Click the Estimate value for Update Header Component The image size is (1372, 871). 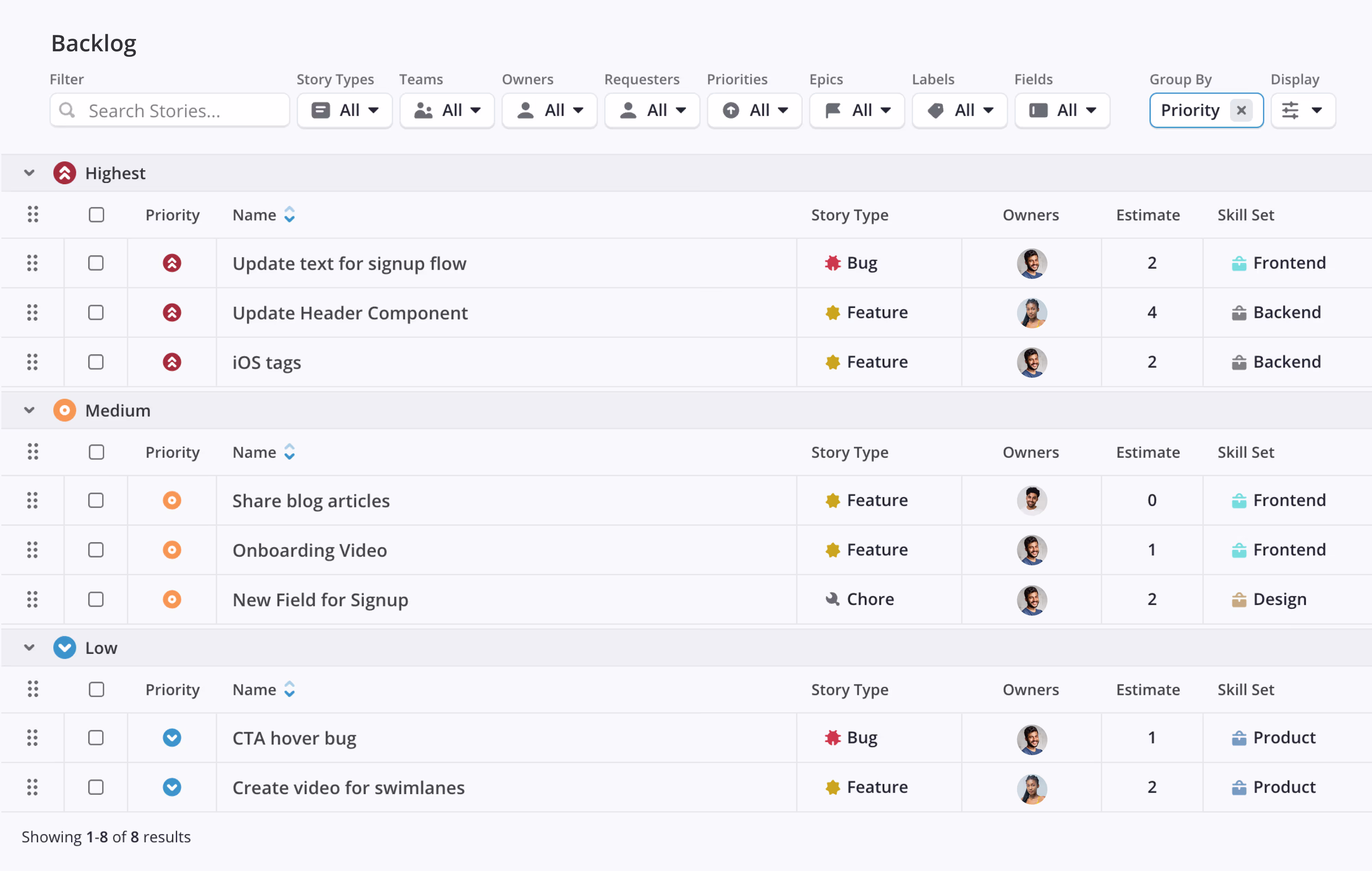tap(1152, 313)
